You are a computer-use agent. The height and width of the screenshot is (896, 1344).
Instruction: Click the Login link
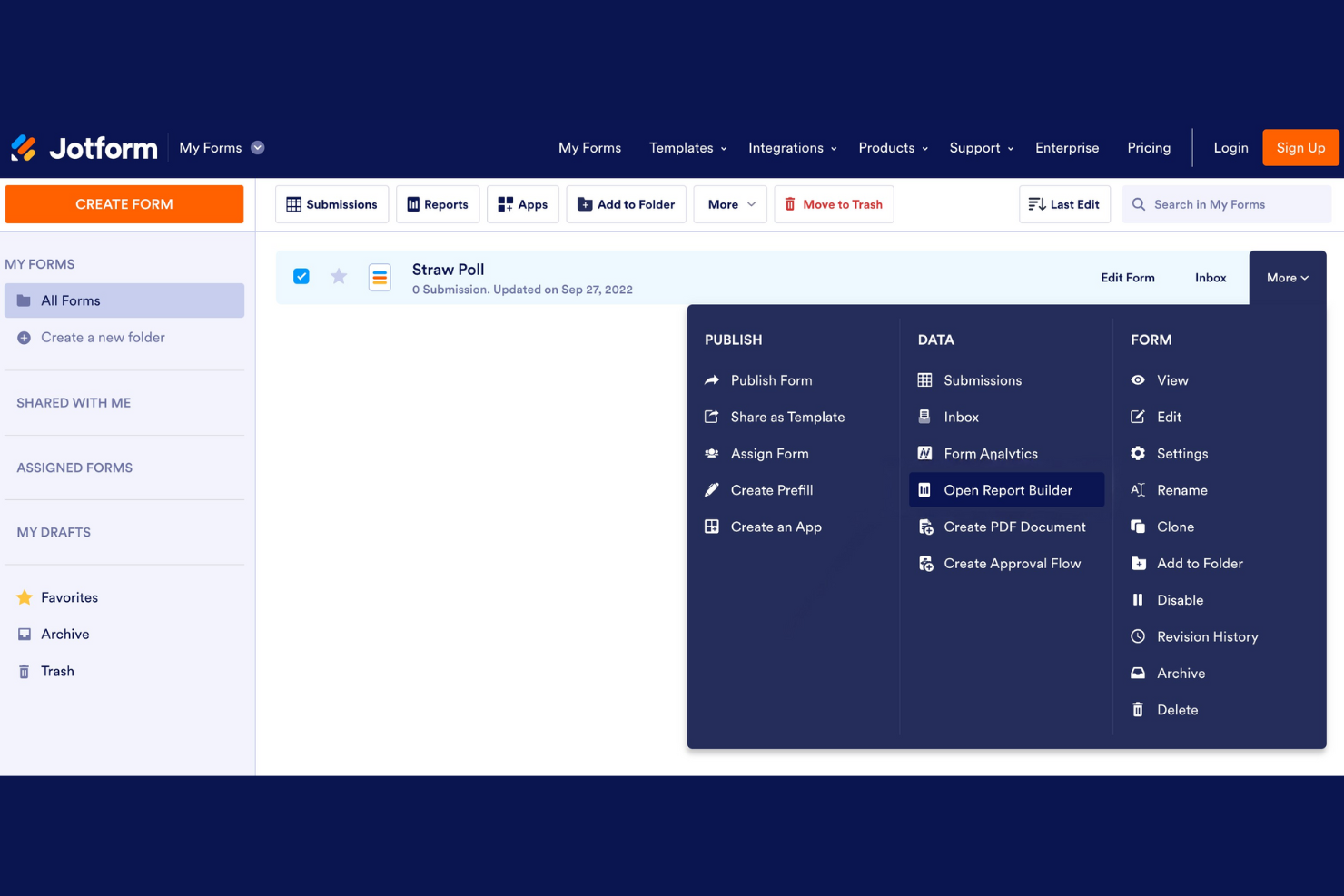(x=1230, y=148)
